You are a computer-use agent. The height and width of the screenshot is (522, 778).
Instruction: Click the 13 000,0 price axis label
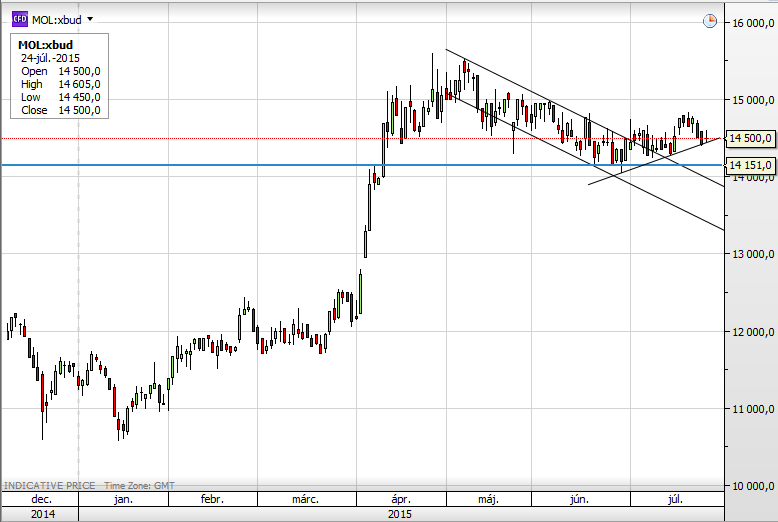[753, 254]
